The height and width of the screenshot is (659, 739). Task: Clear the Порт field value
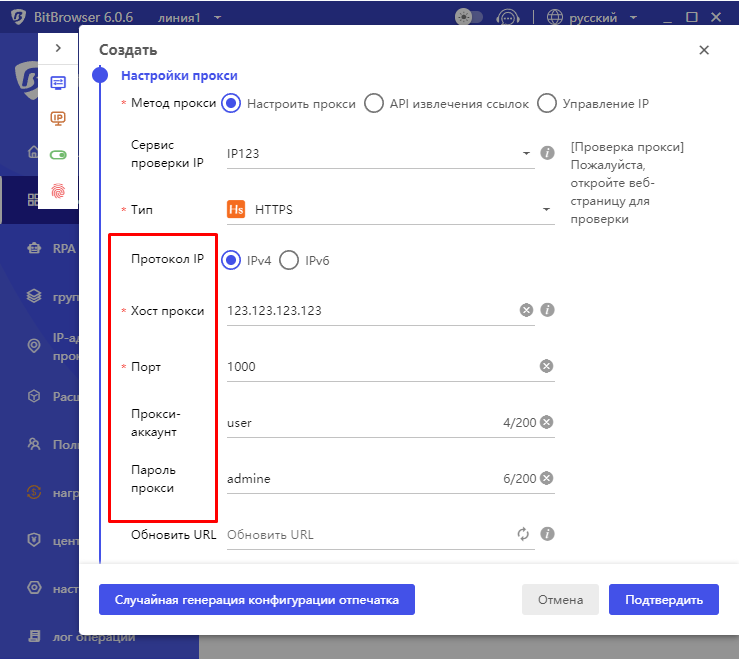[546, 366]
